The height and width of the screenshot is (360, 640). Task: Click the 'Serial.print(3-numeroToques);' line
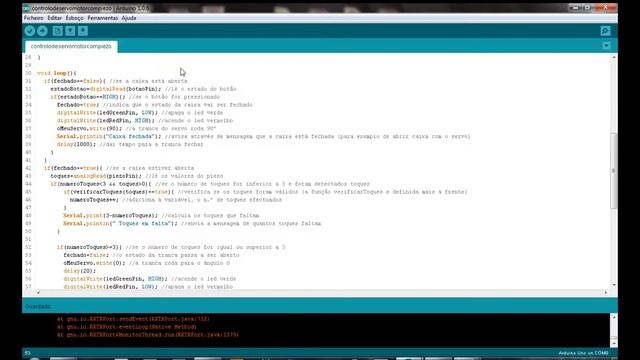point(161,215)
